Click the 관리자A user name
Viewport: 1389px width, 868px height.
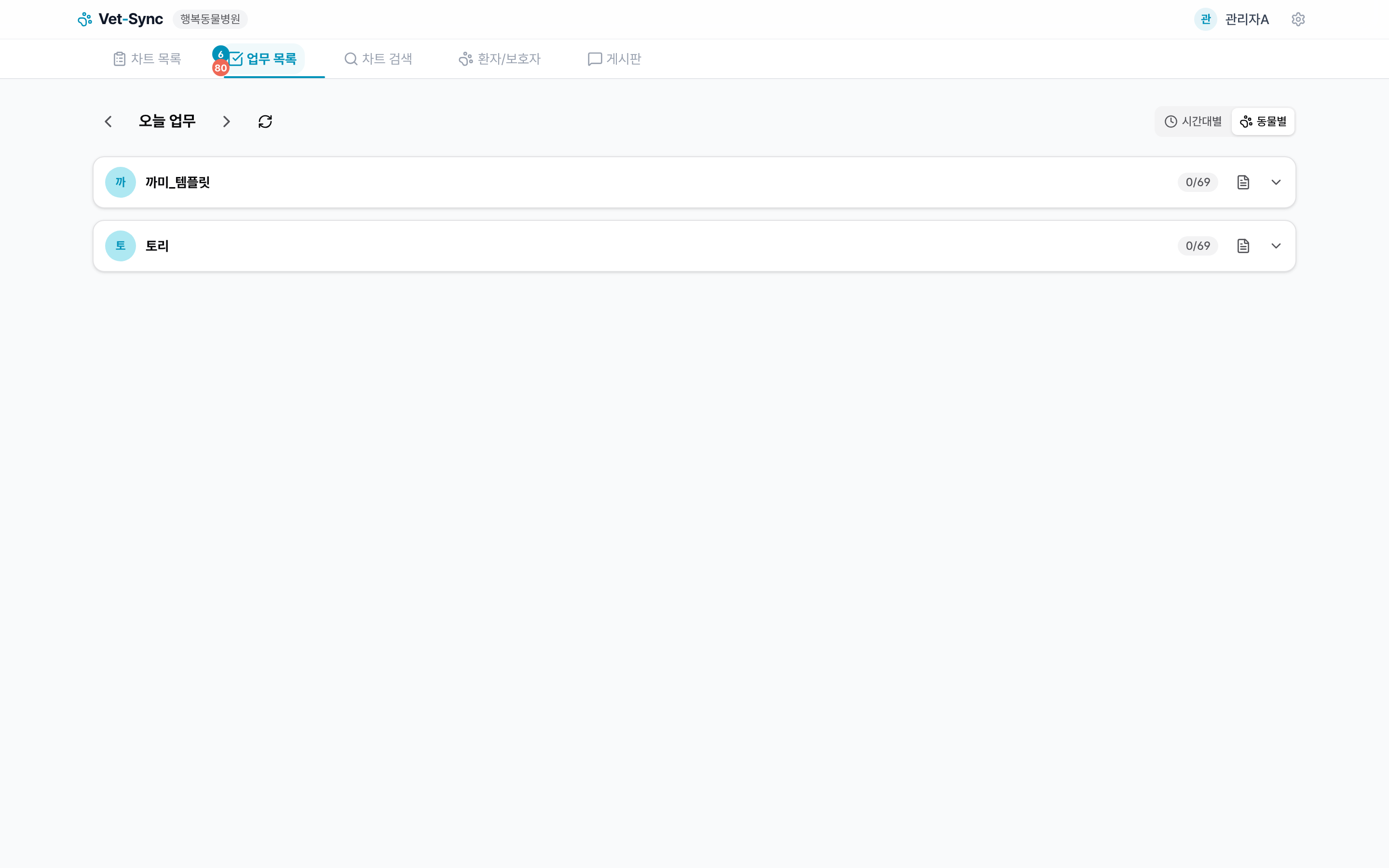point(1247,19)
